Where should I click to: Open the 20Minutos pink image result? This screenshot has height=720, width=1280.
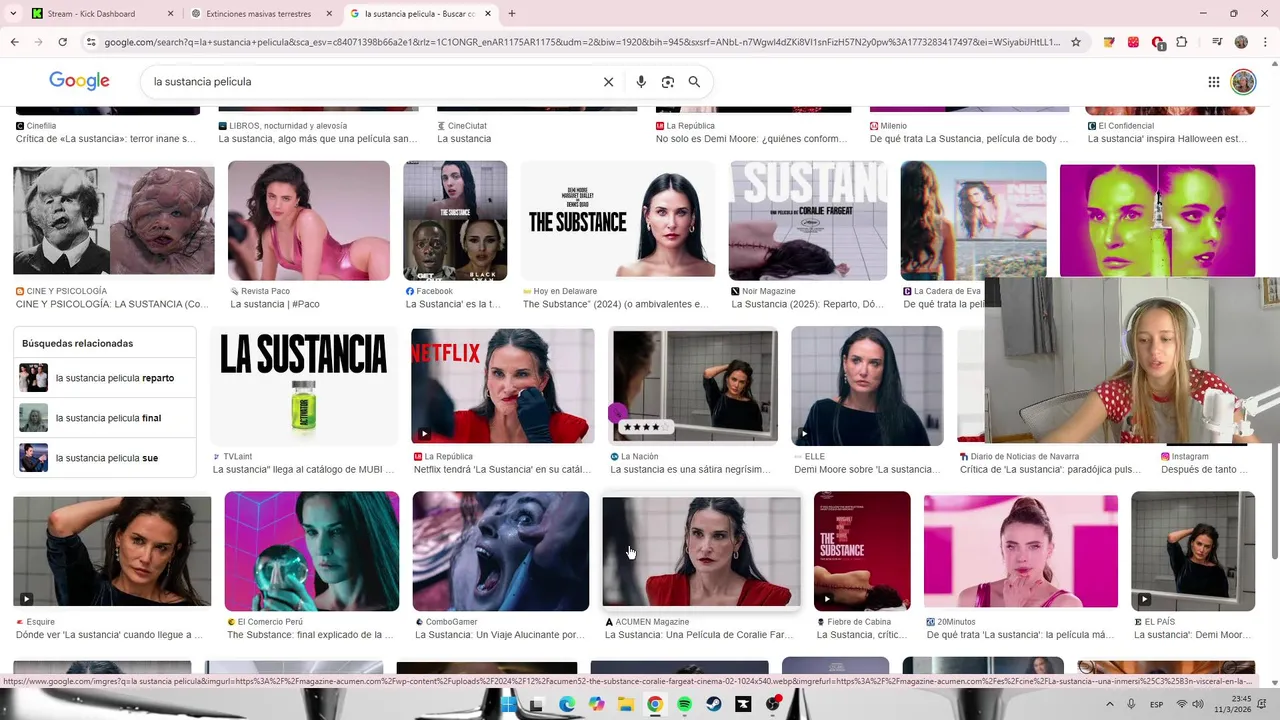tap(1021, 551)
